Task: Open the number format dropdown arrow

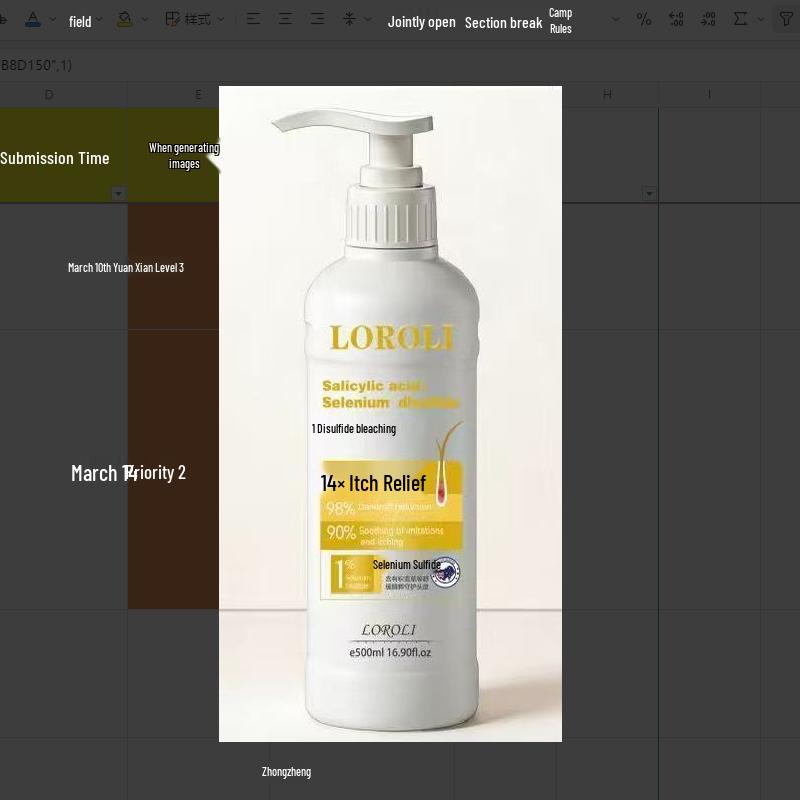Action: (616, 20)
